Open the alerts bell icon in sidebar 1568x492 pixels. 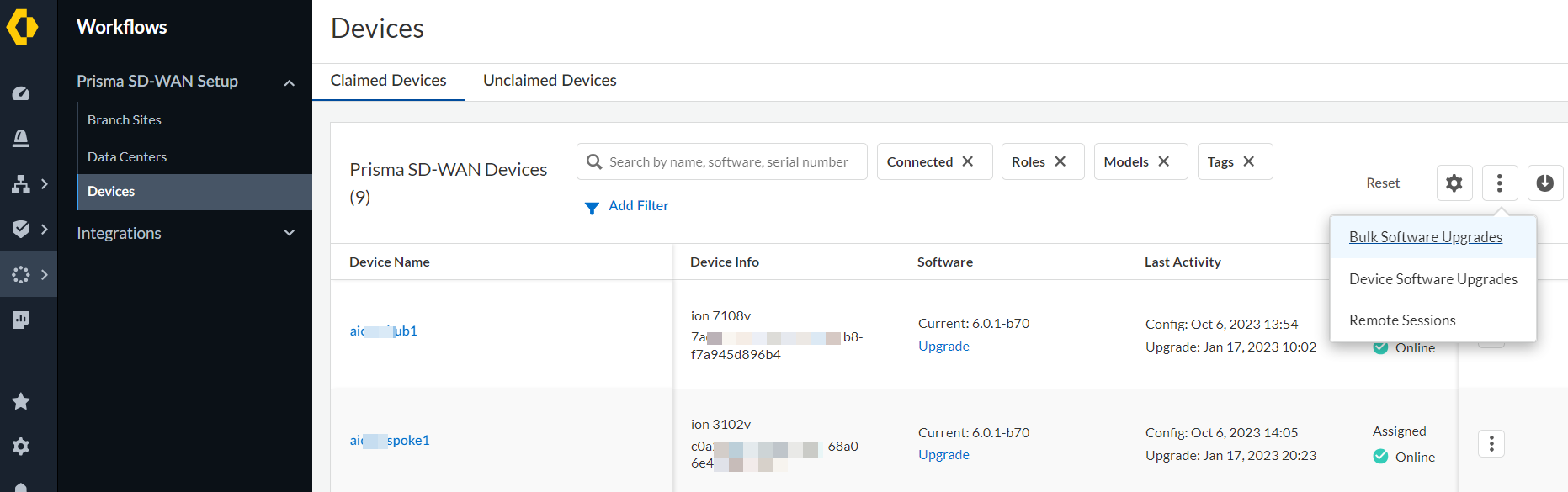pos(21,138)
